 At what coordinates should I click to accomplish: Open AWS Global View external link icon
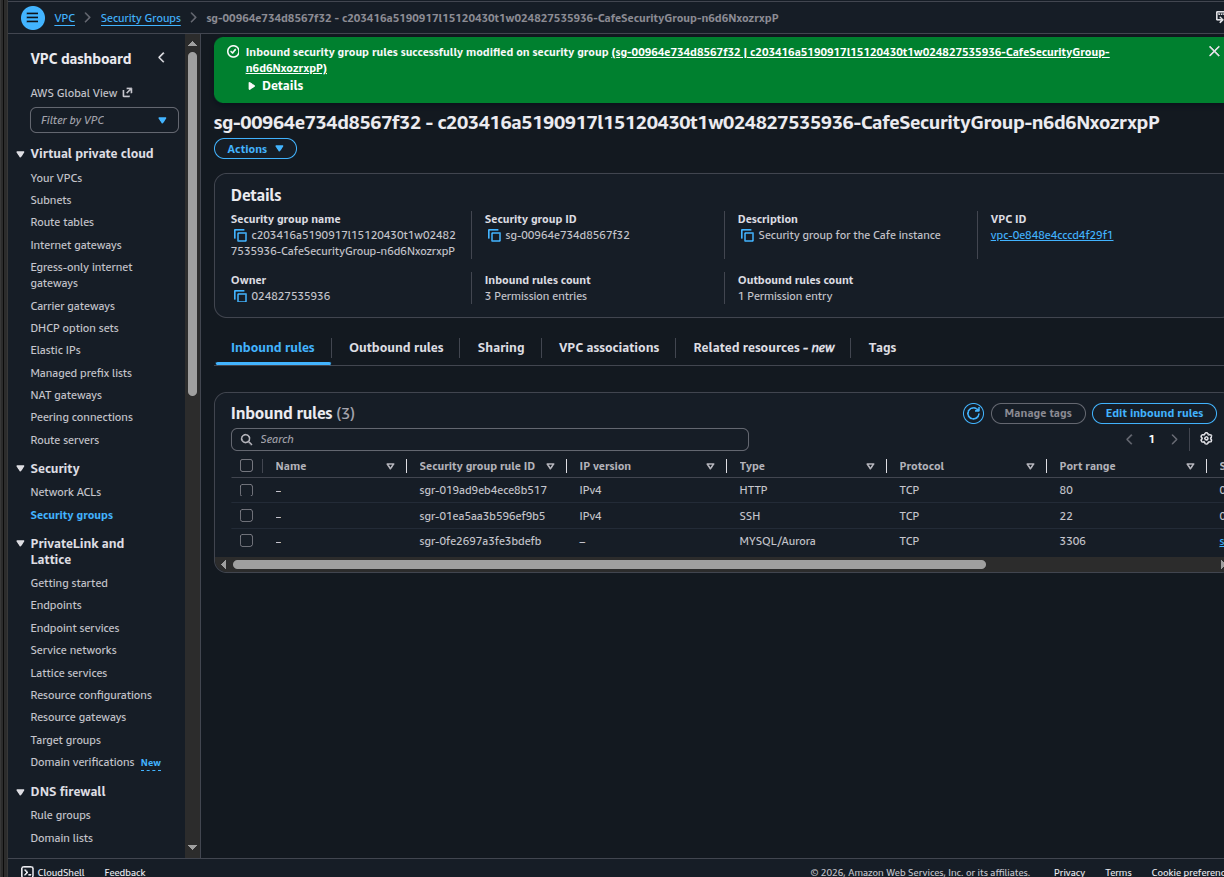127,93
